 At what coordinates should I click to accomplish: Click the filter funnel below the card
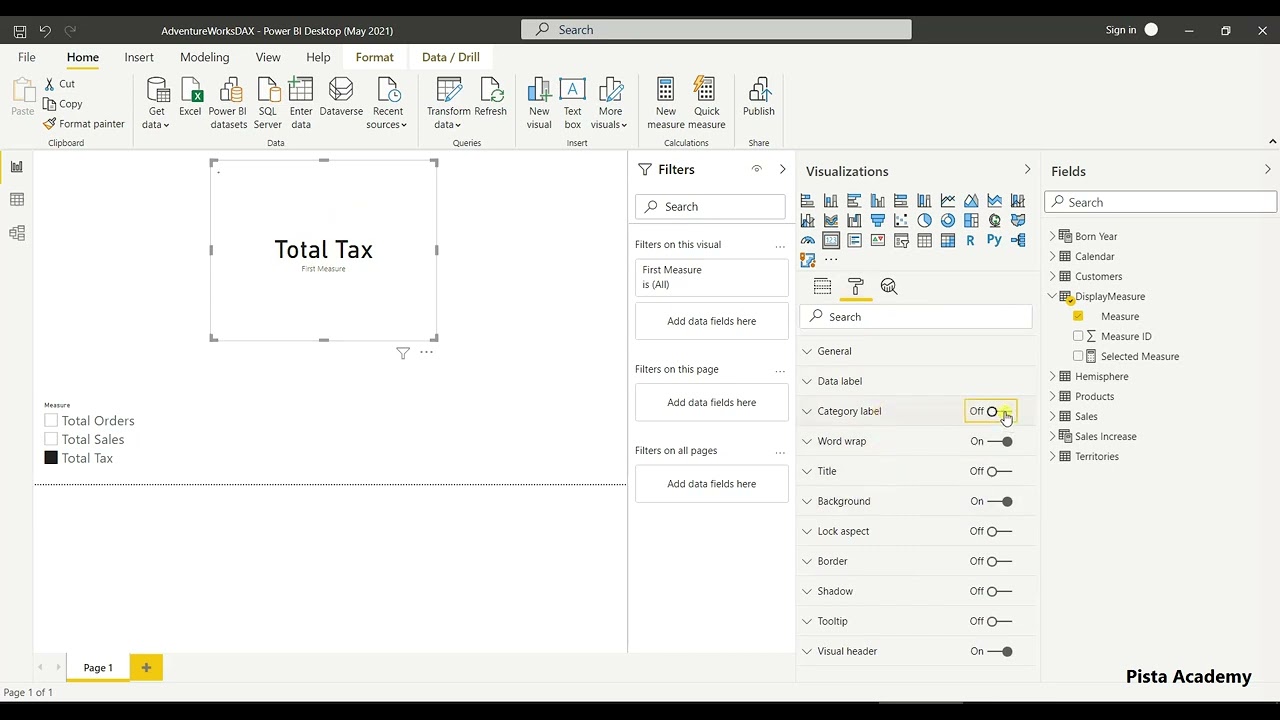point(403,353)
